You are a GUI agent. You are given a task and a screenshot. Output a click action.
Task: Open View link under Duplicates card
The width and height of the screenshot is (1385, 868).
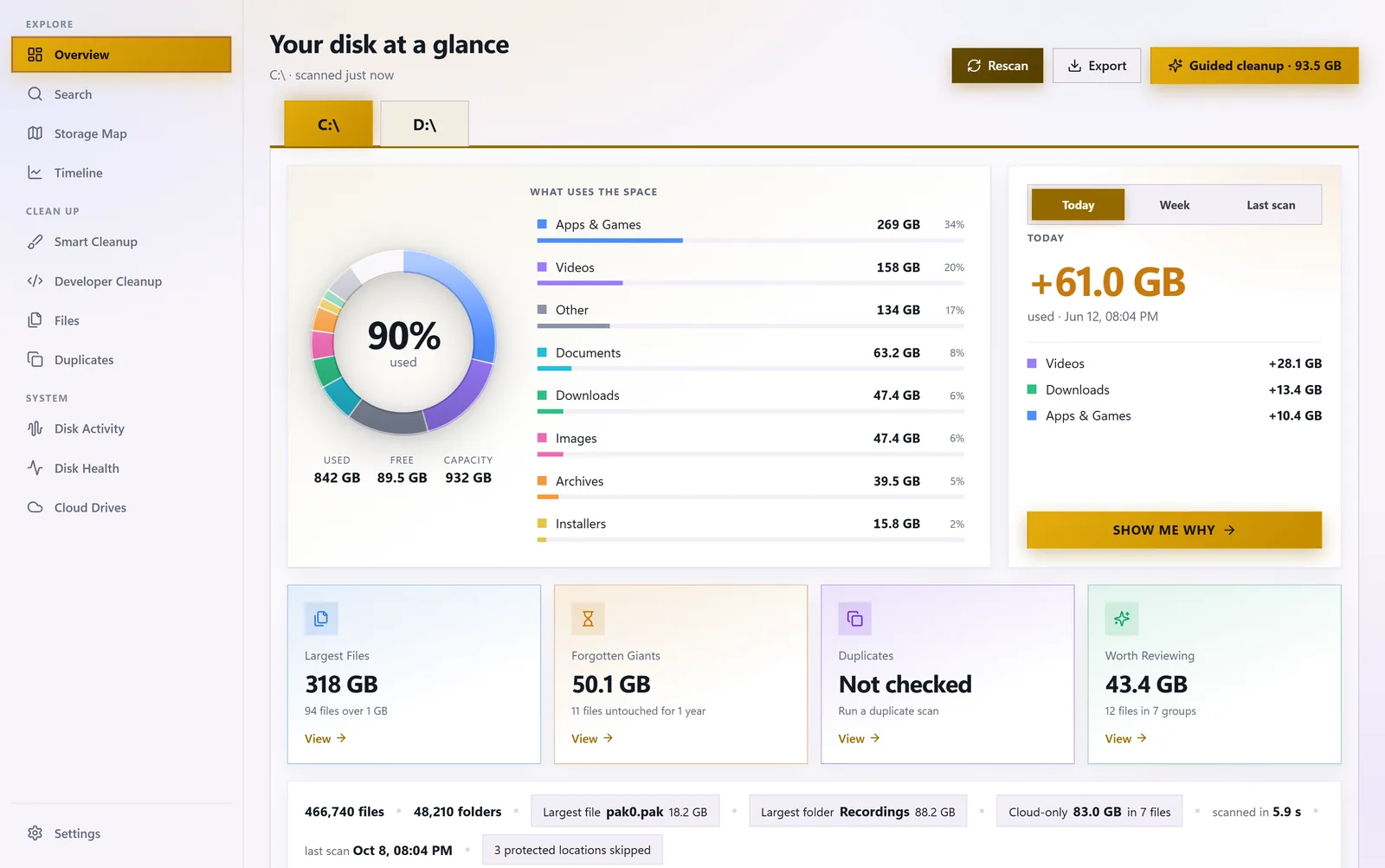859,738
